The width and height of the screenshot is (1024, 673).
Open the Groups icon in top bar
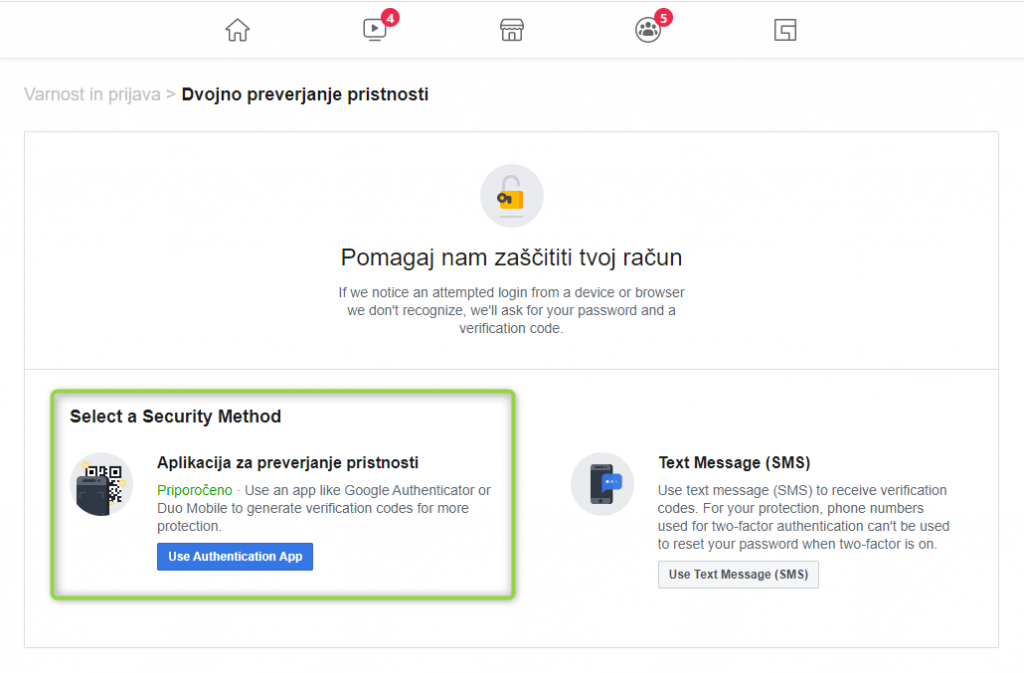coord(648,30)
